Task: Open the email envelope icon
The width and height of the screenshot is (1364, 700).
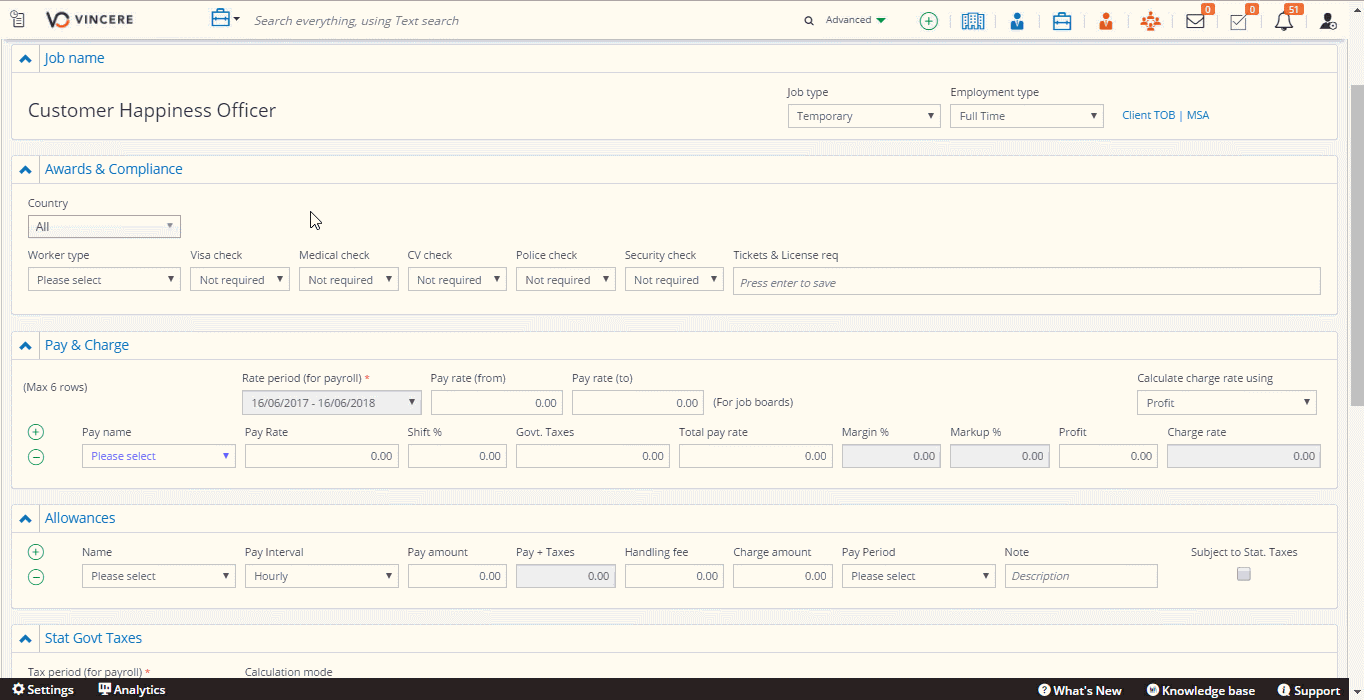Action: pos(1195,21)
